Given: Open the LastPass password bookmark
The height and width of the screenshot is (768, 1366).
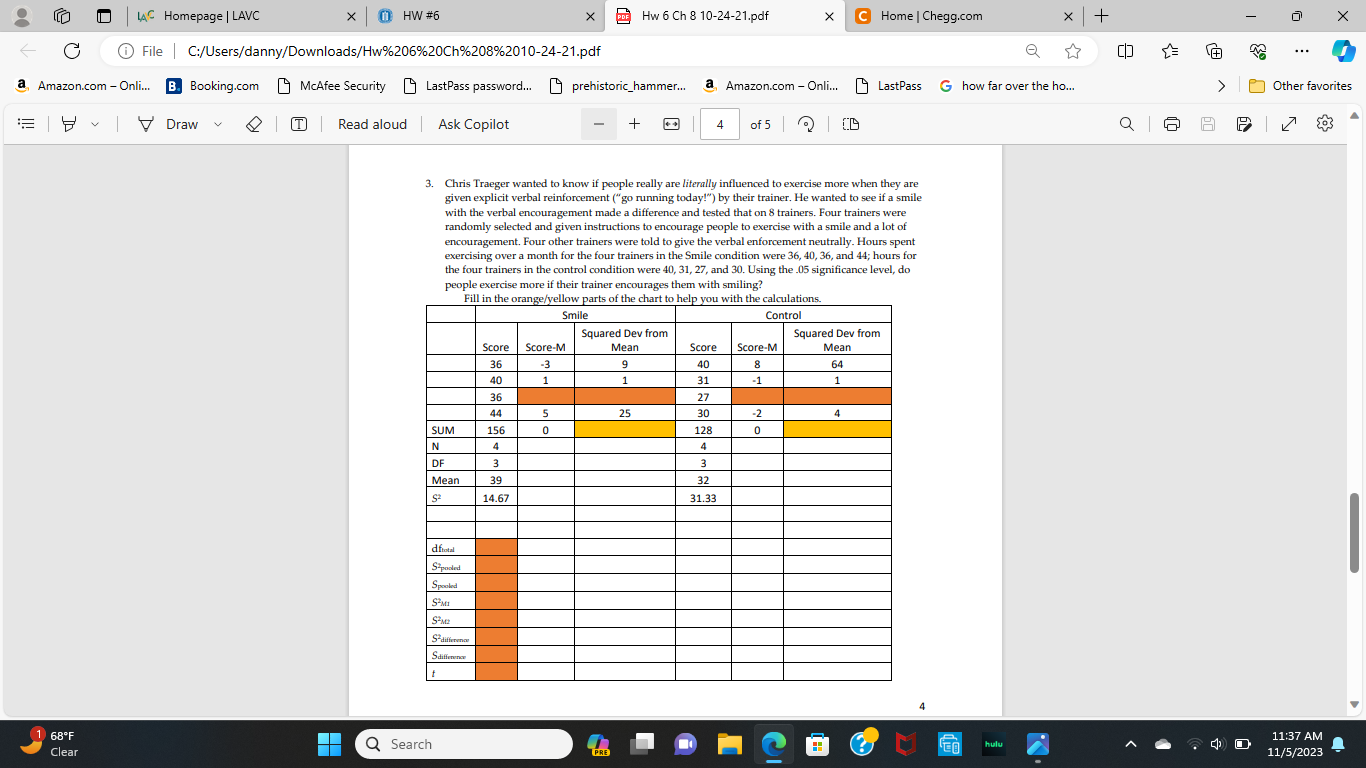Looking at the screenshot, I should click(x=467, y=86).
